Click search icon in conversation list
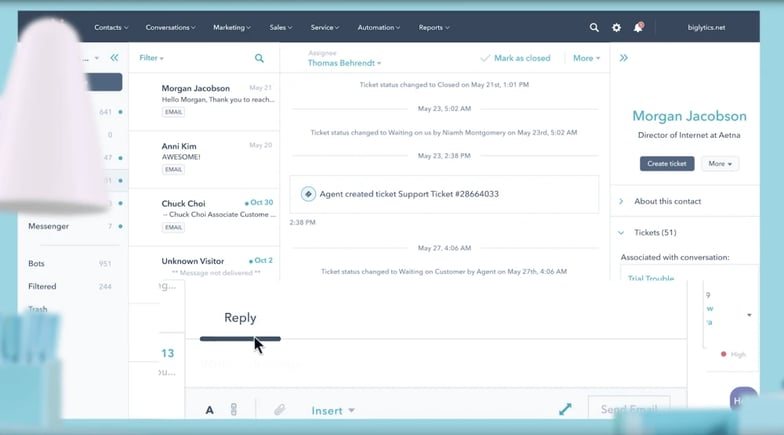The image size is (784, 435). 260,59
